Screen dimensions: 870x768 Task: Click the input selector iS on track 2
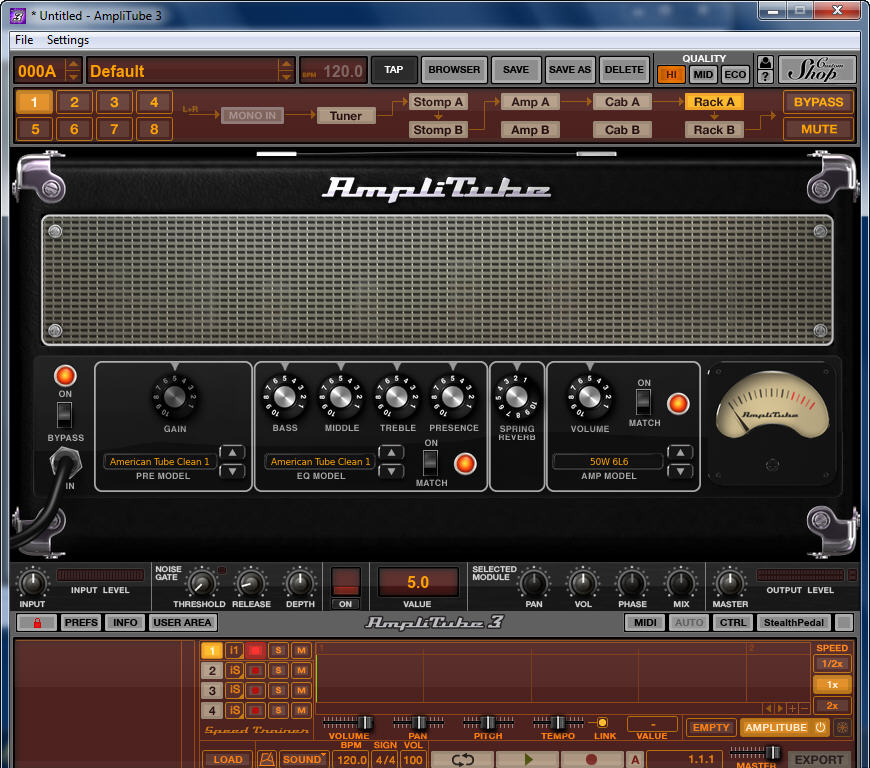tap(234, 670)
